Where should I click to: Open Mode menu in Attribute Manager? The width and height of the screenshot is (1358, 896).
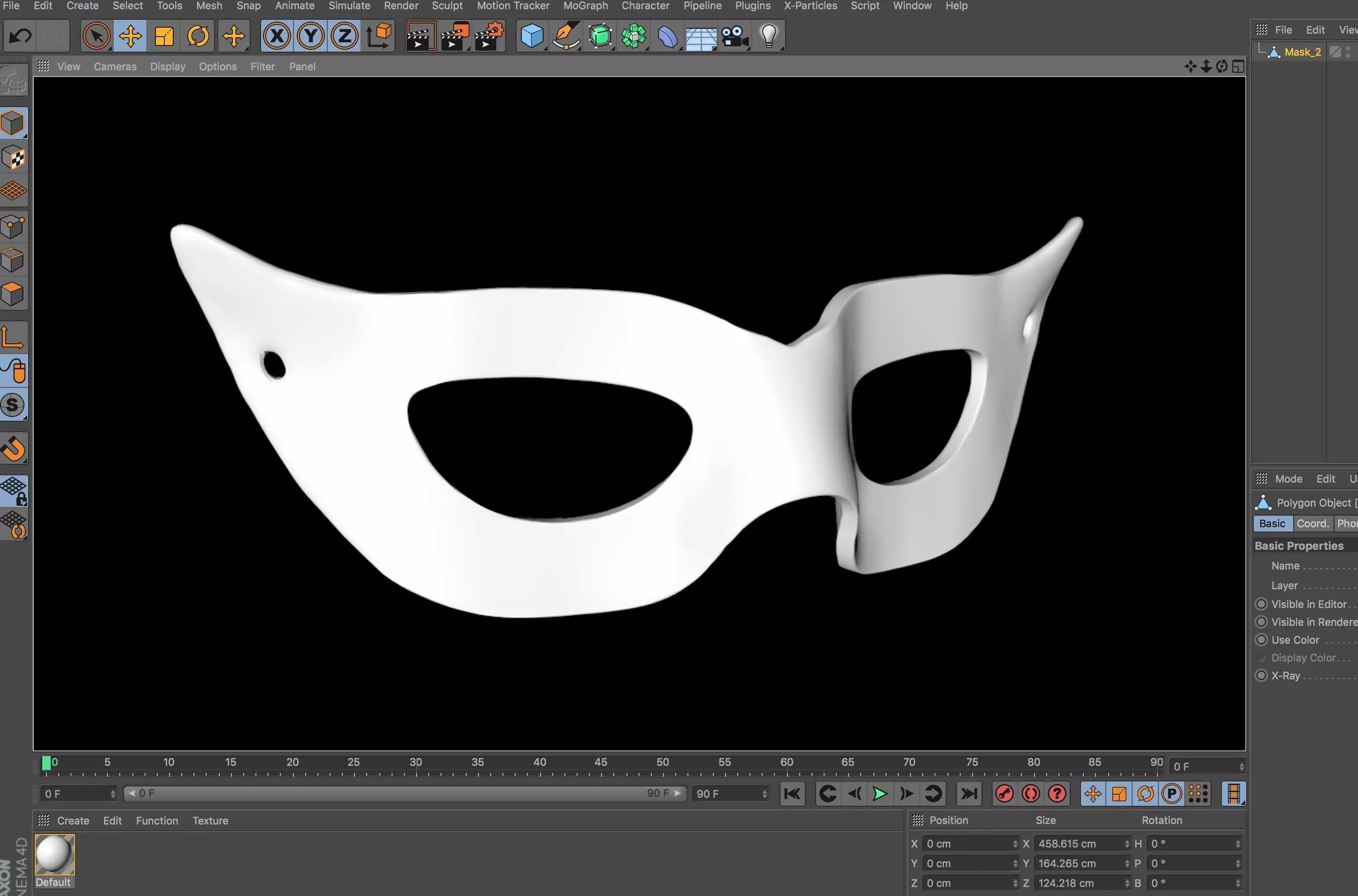(1289, 479)
